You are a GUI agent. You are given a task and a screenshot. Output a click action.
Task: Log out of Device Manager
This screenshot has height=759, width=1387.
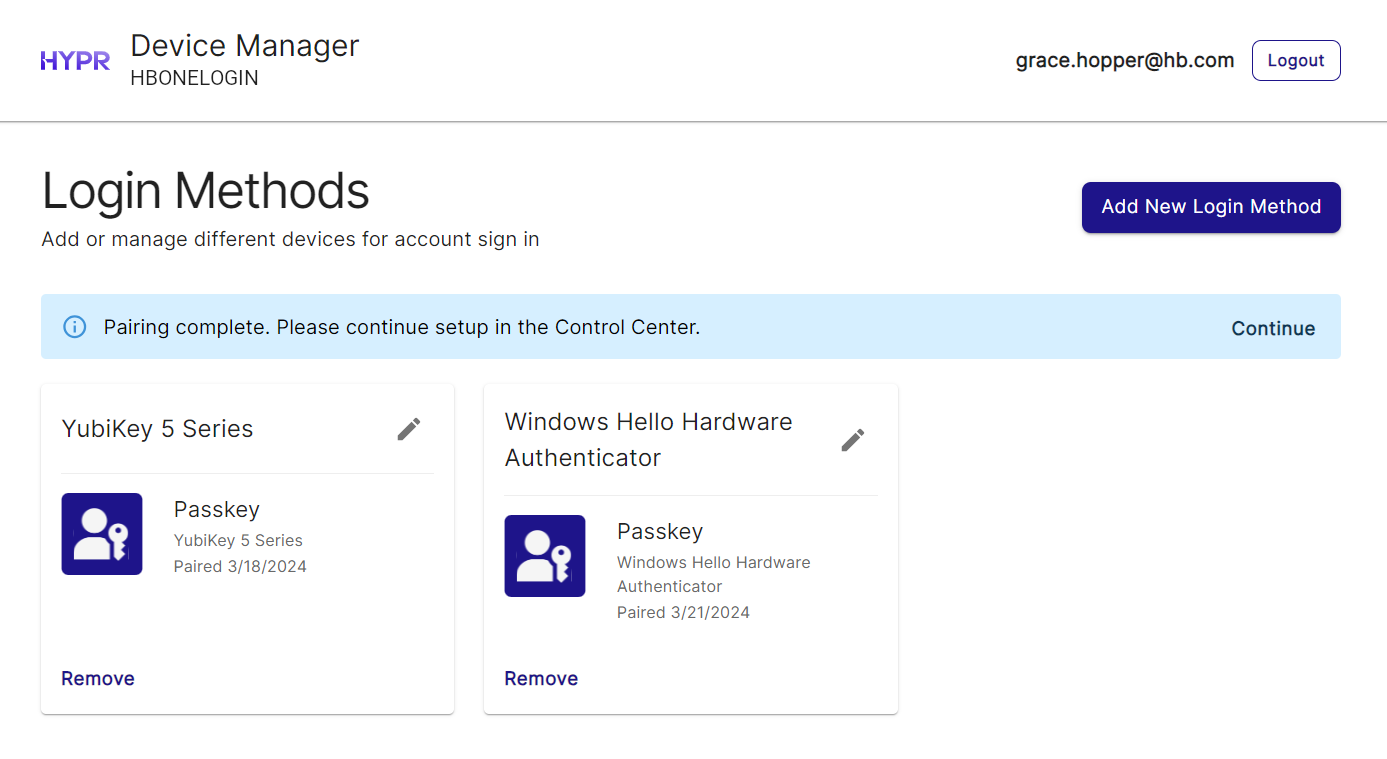1296,60
